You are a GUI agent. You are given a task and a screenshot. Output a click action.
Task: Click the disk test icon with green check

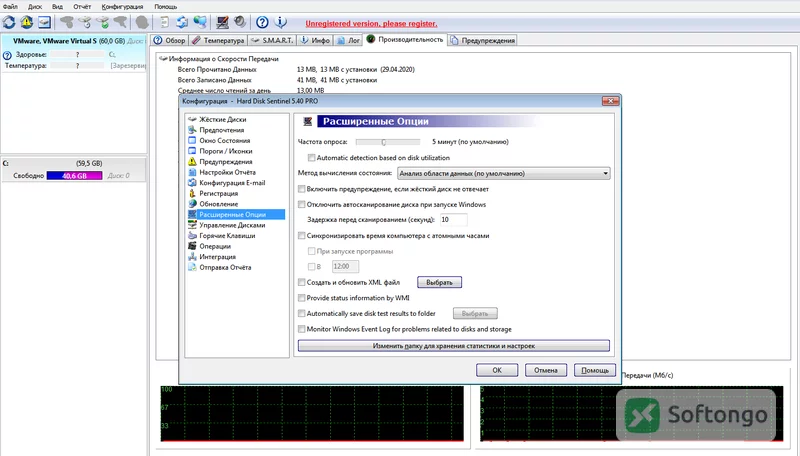click(x=103, y=22)
